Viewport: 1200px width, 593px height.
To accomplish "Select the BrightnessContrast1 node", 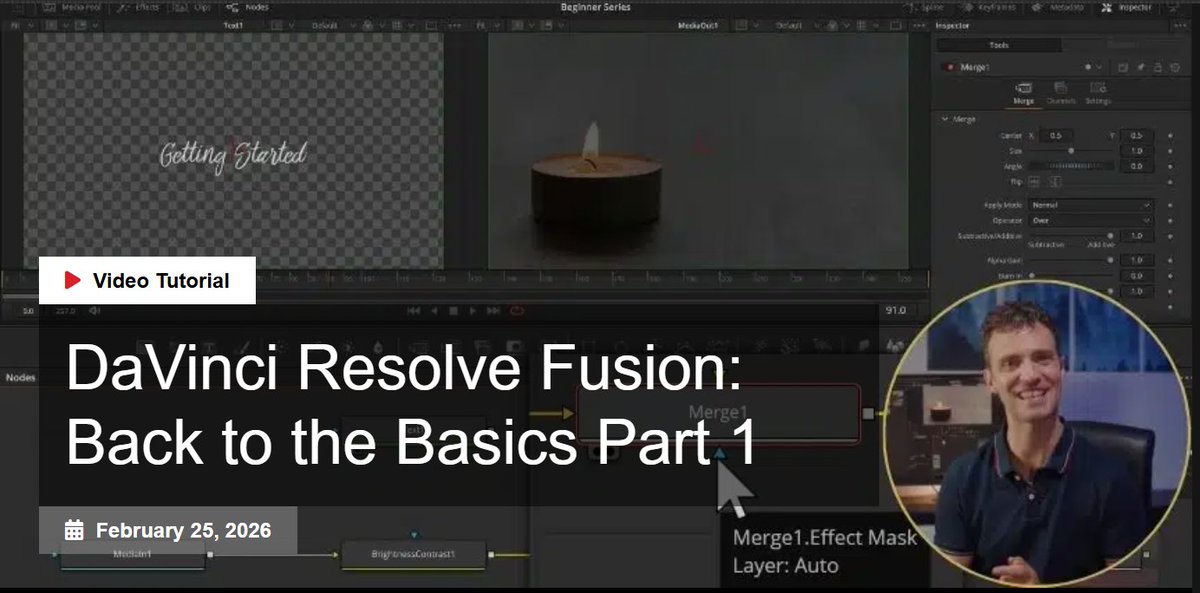I will (414, 554).
